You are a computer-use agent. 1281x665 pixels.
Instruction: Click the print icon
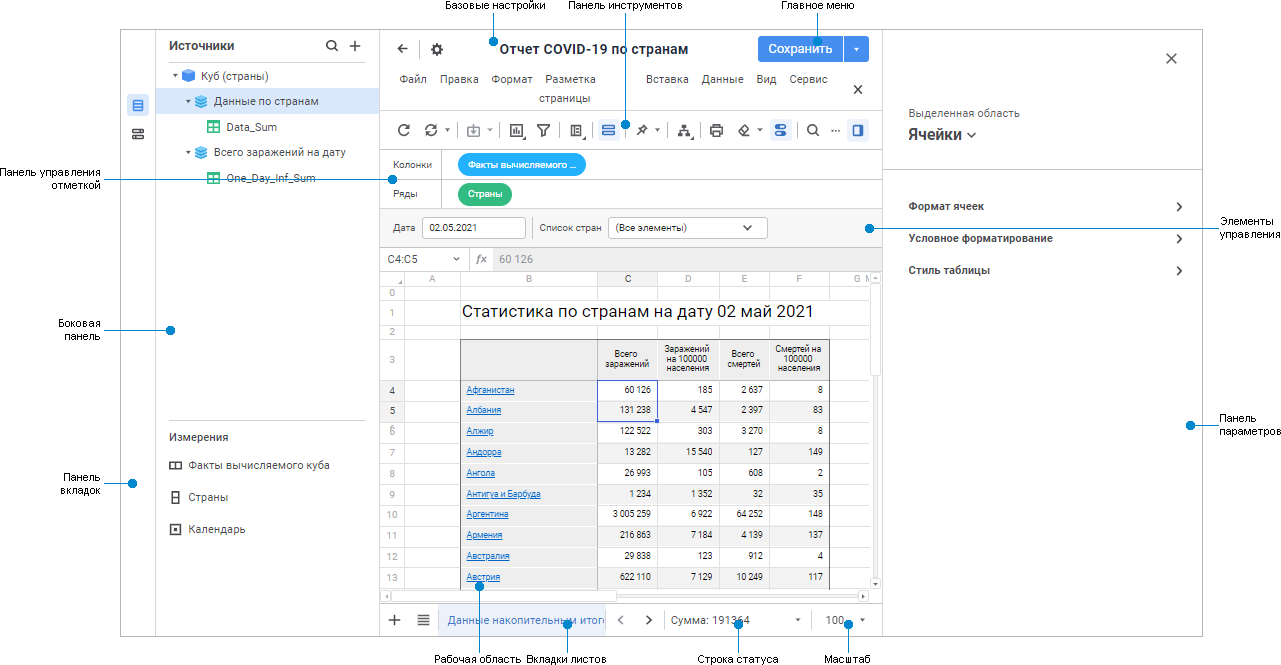click(716, 130)
